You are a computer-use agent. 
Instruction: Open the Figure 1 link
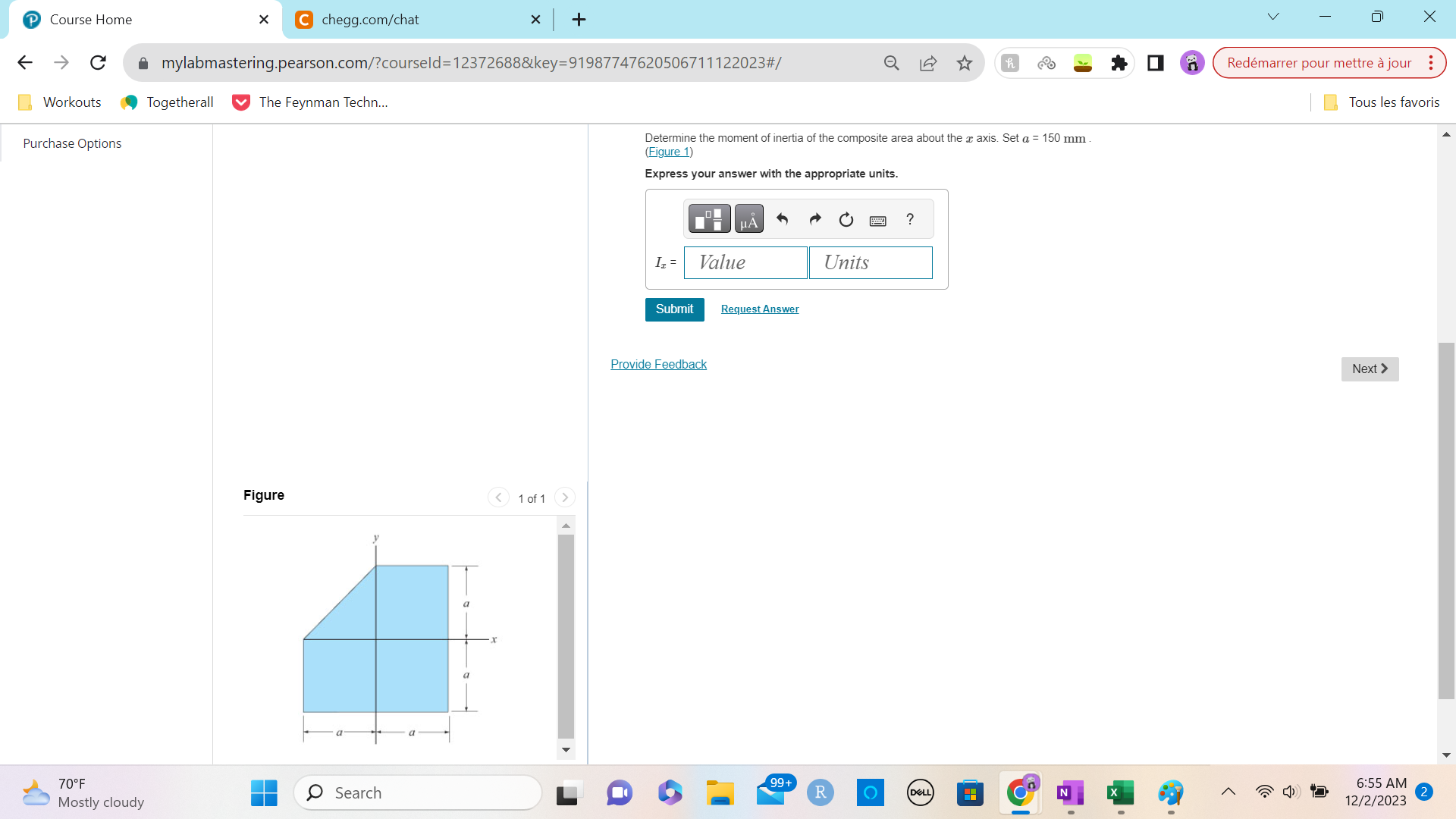click(668, 152)
